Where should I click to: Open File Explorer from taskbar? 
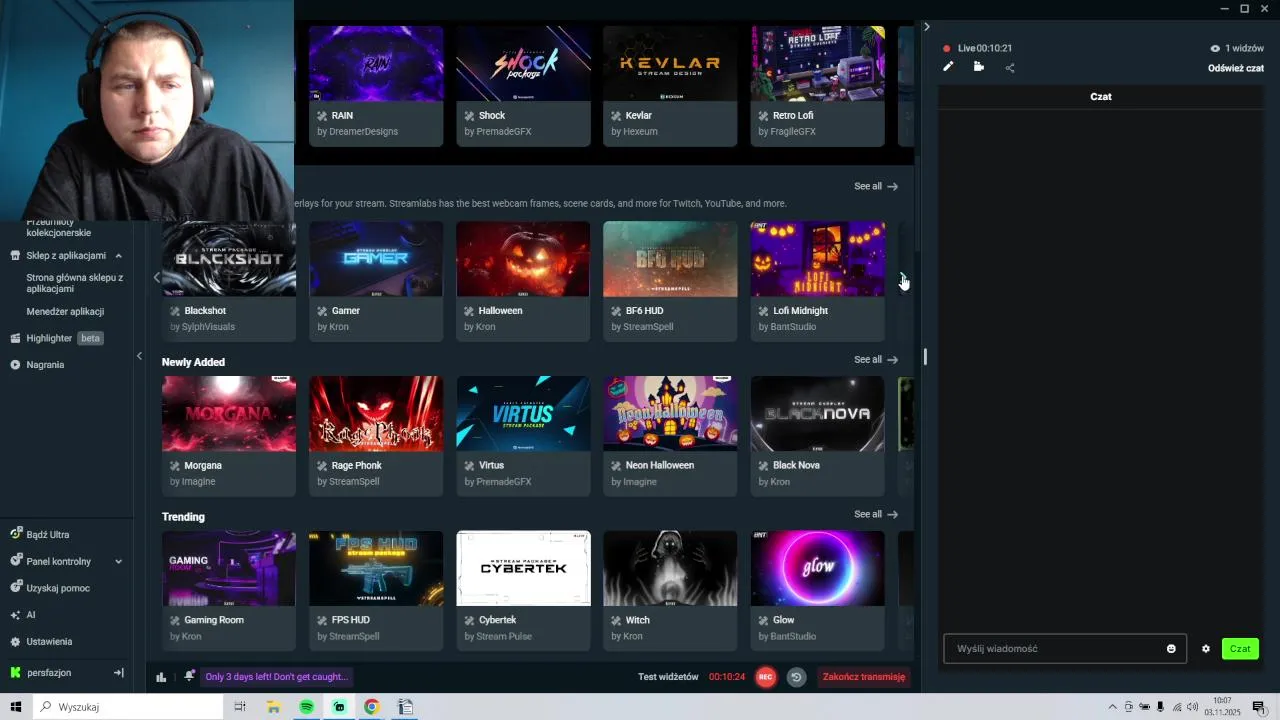click(x=273, y=707)
